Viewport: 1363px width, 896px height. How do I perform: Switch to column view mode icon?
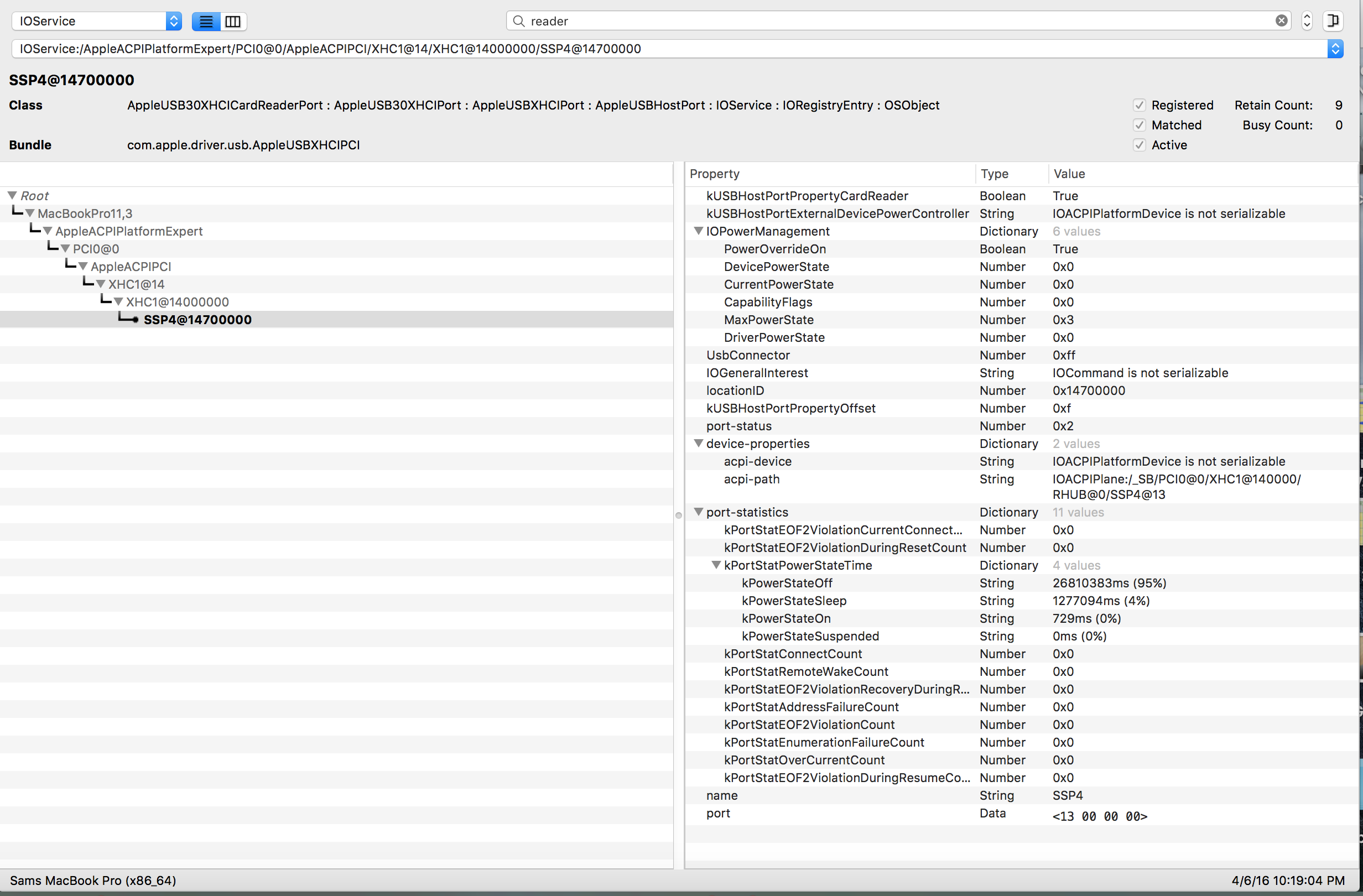(233, 21)
